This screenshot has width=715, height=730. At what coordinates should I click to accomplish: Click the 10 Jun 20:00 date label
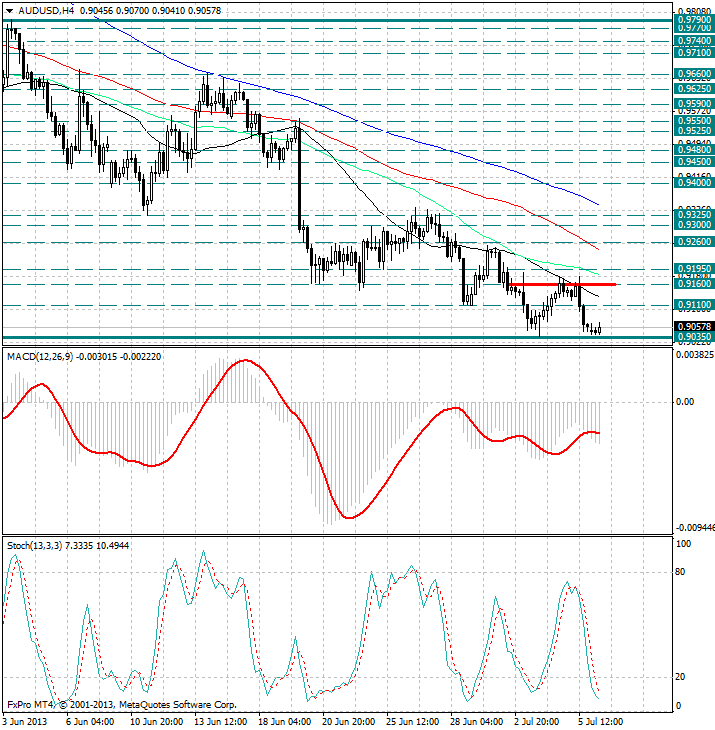156,722
